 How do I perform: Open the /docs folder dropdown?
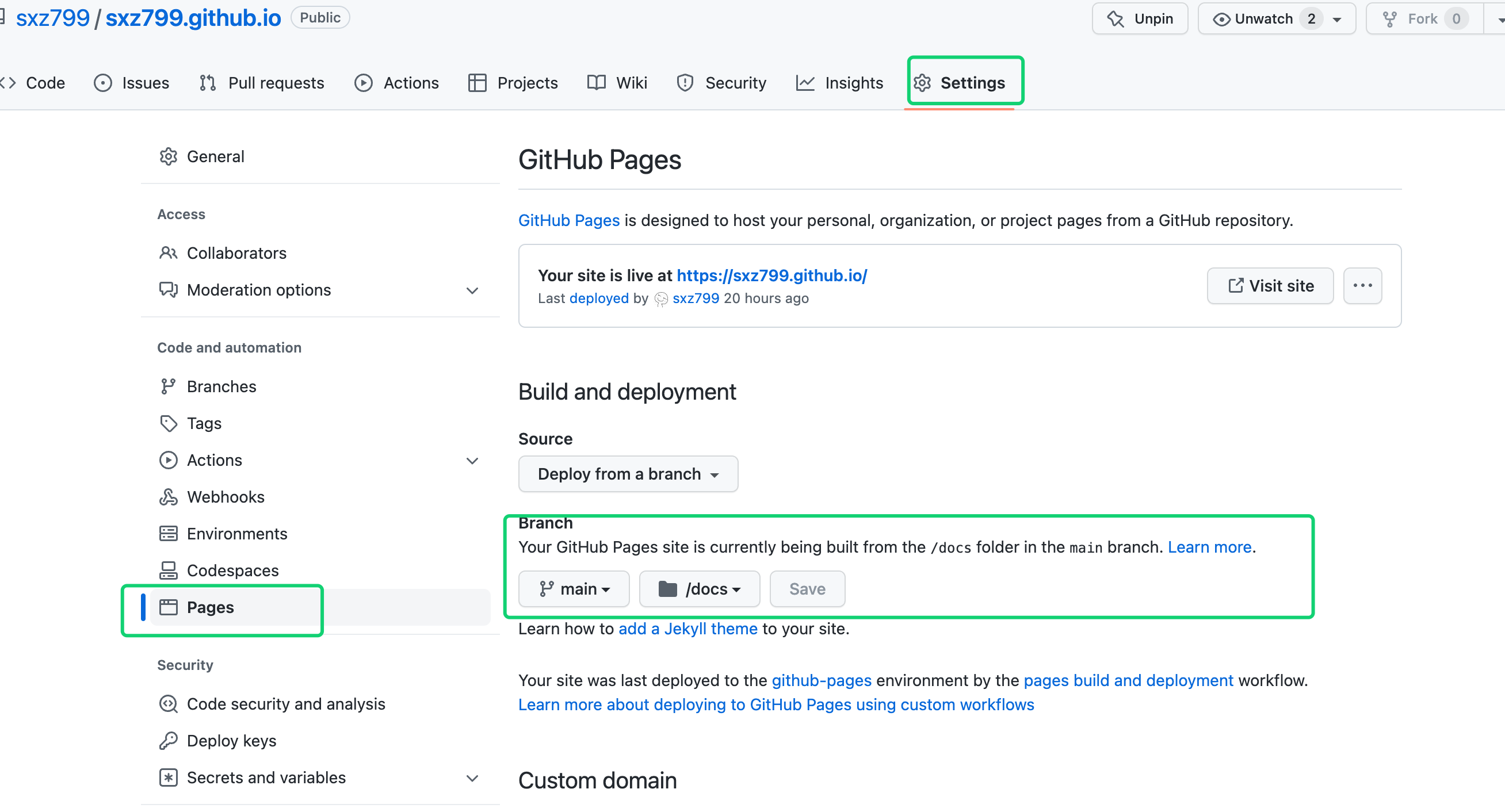(x=699, y=588)
